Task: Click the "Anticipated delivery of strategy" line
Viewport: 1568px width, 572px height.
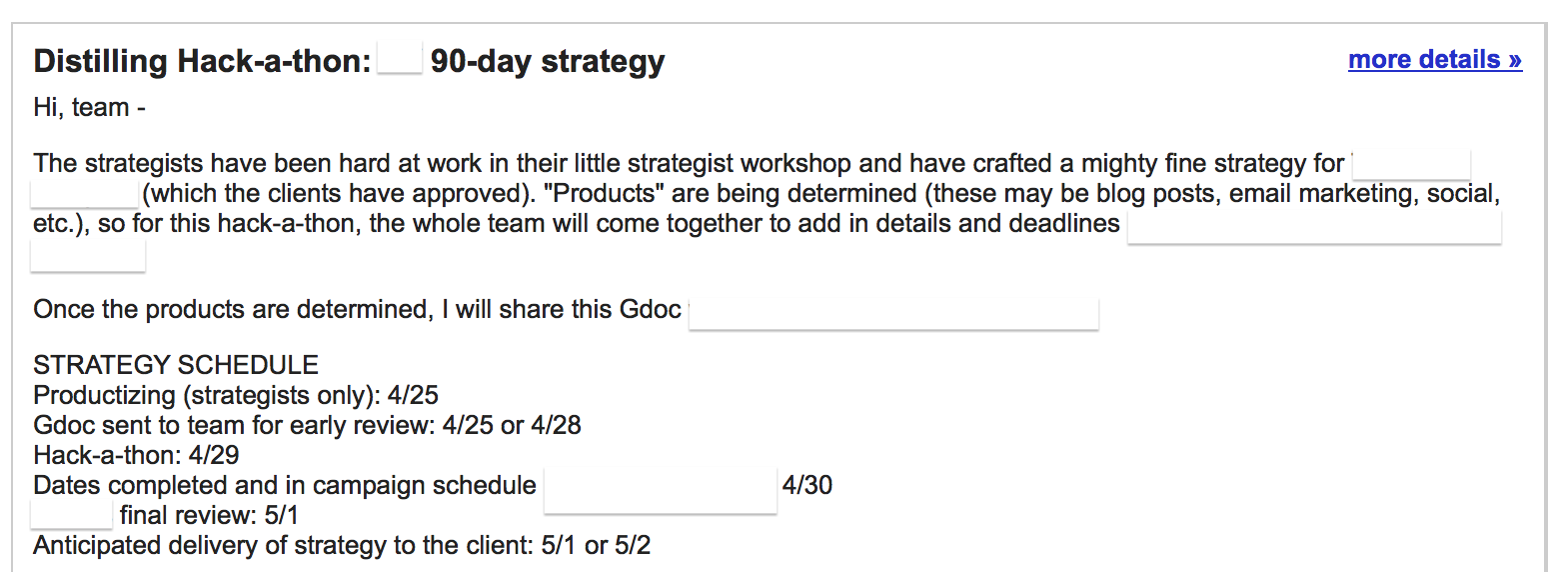Action: point(342,545)
